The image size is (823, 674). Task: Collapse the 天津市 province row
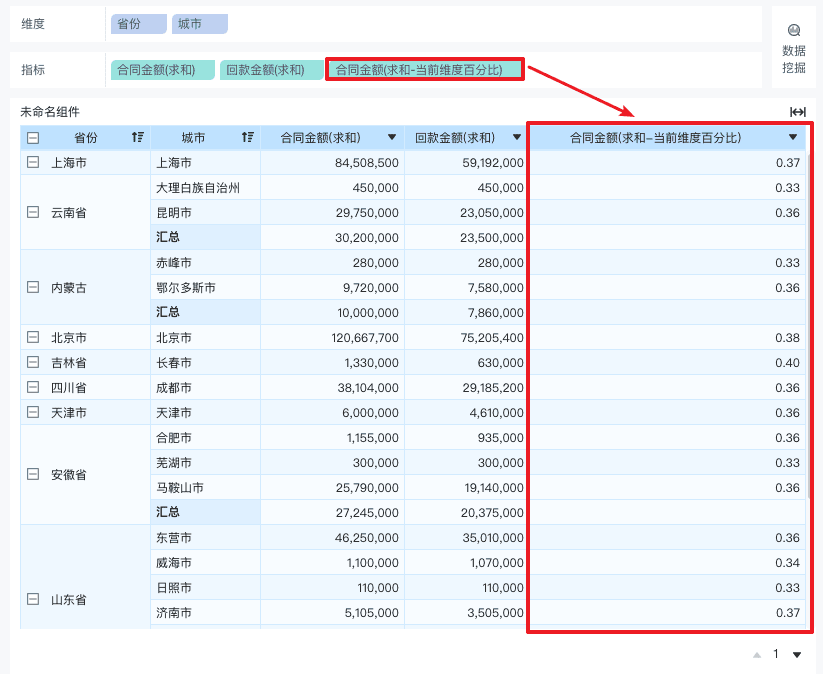point(33,412)
